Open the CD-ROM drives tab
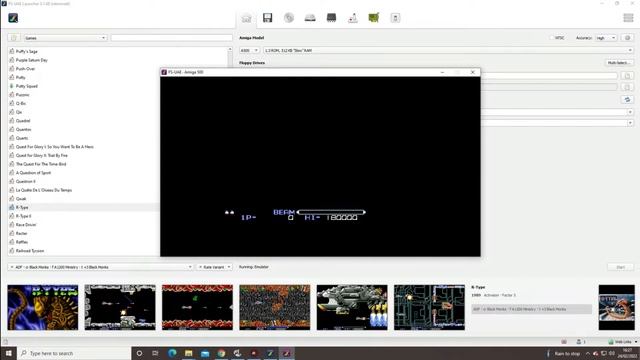640x360 pixels. 289,18
